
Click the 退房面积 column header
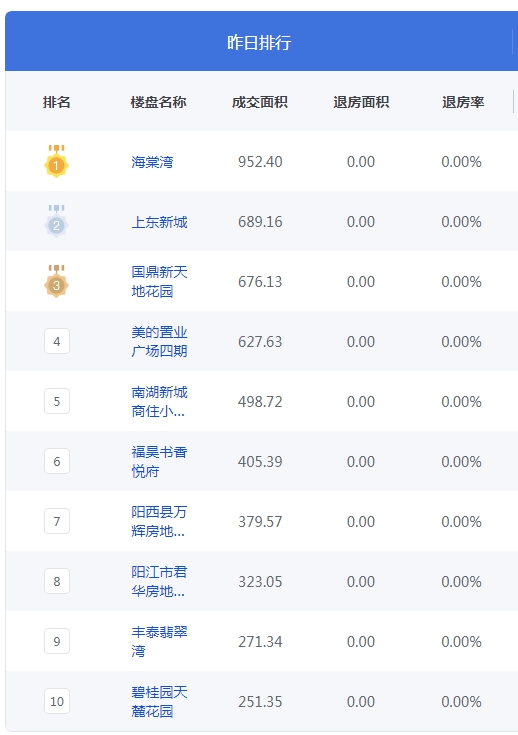361,102
